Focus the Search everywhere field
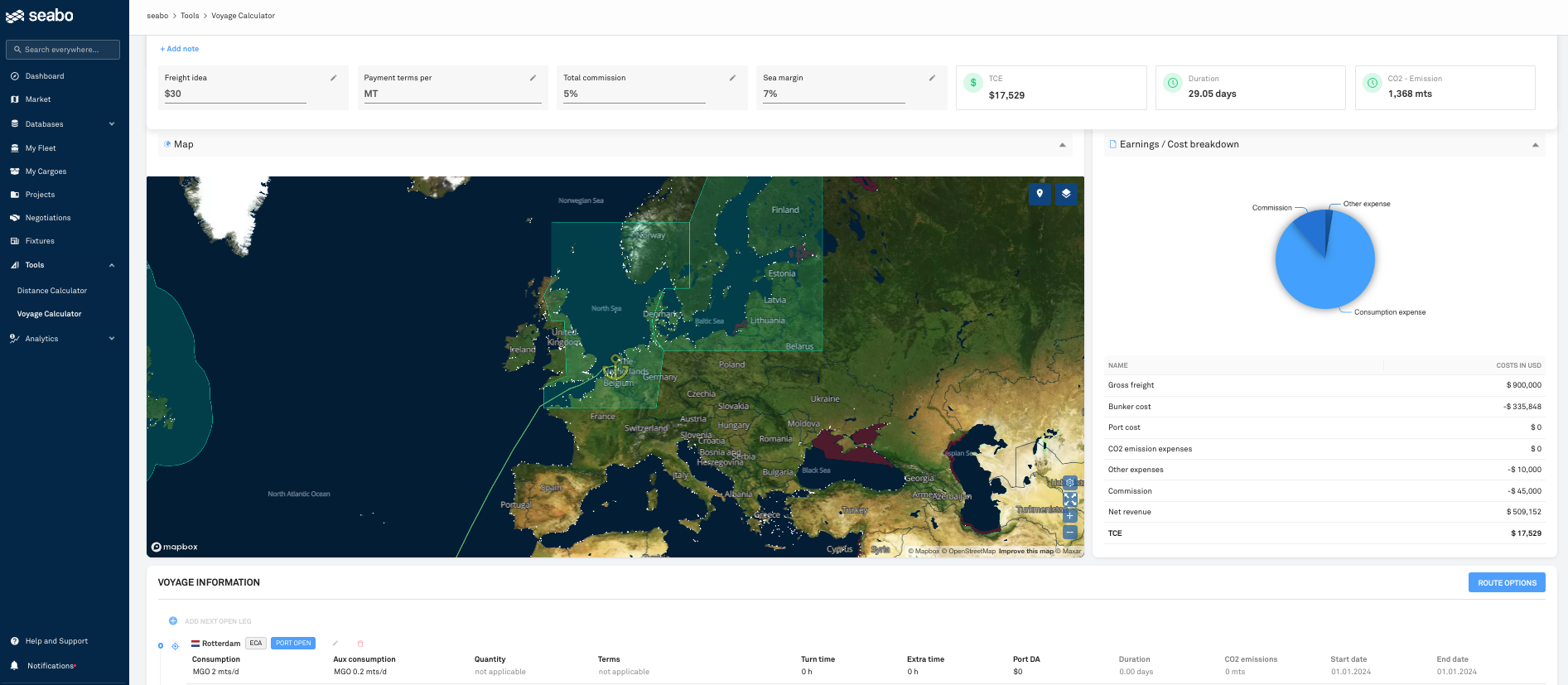 pos(63,50)
